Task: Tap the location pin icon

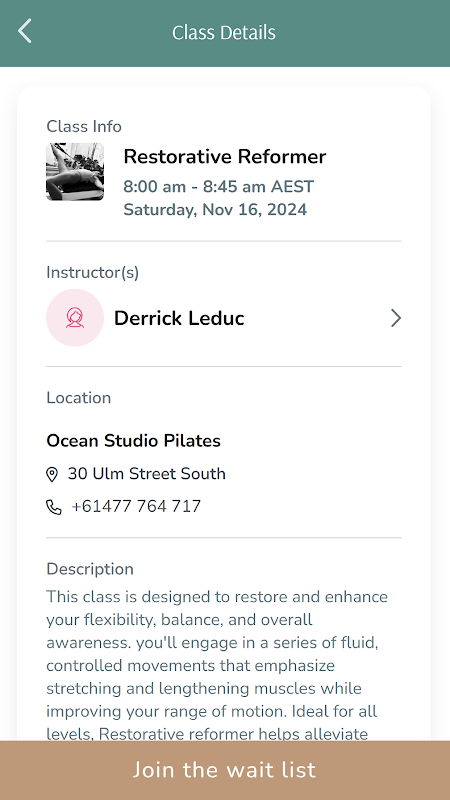Action: [52, 474]
